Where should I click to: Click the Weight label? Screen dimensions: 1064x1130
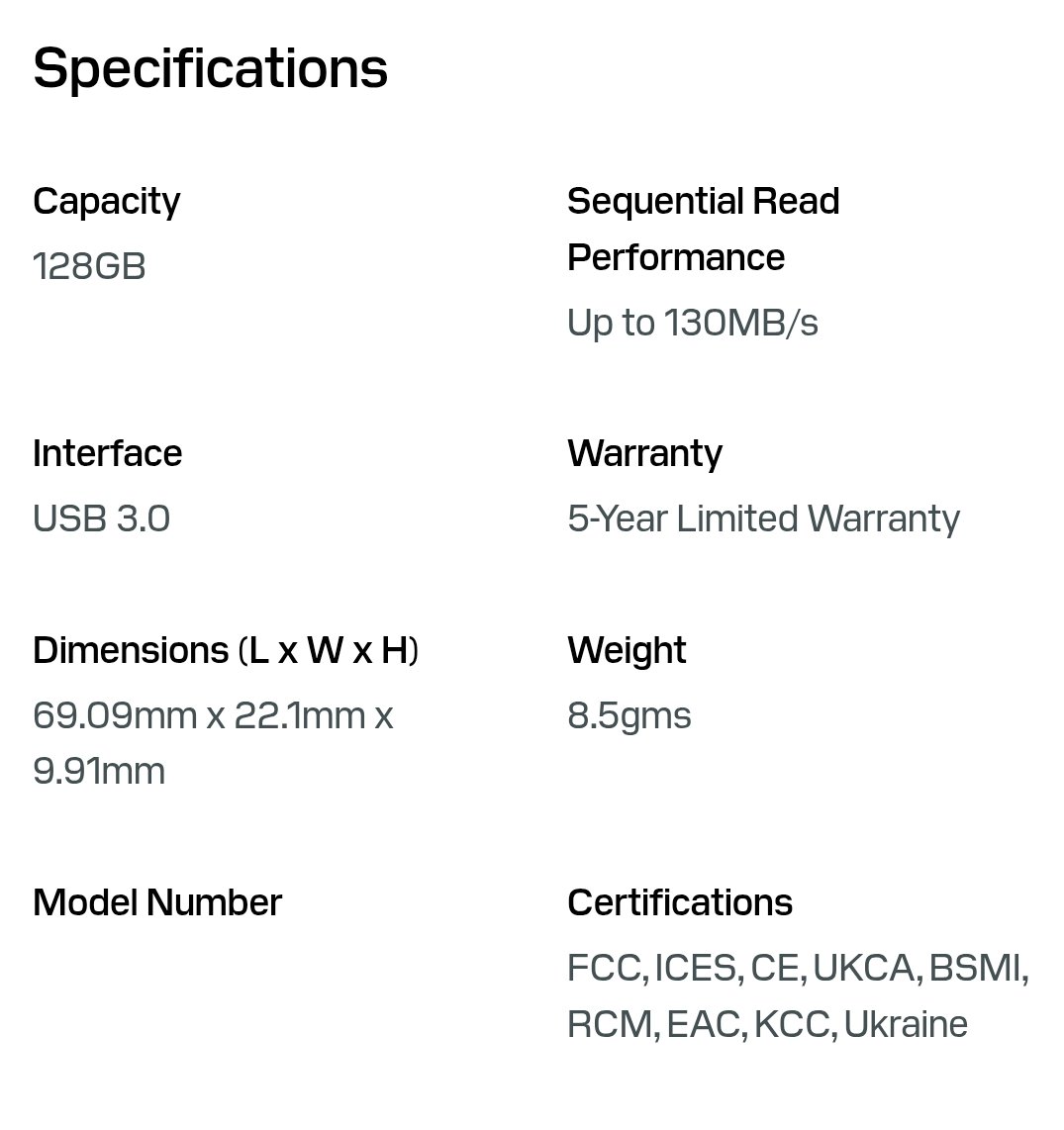[x=627, y=650]
